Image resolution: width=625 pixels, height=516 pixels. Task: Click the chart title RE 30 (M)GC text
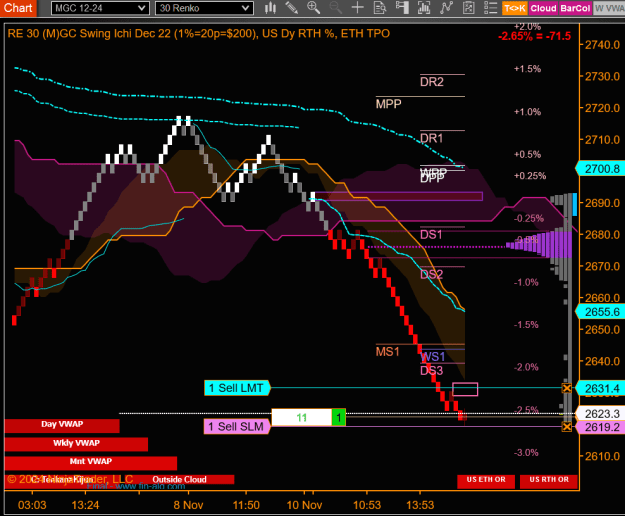(199, 33)
